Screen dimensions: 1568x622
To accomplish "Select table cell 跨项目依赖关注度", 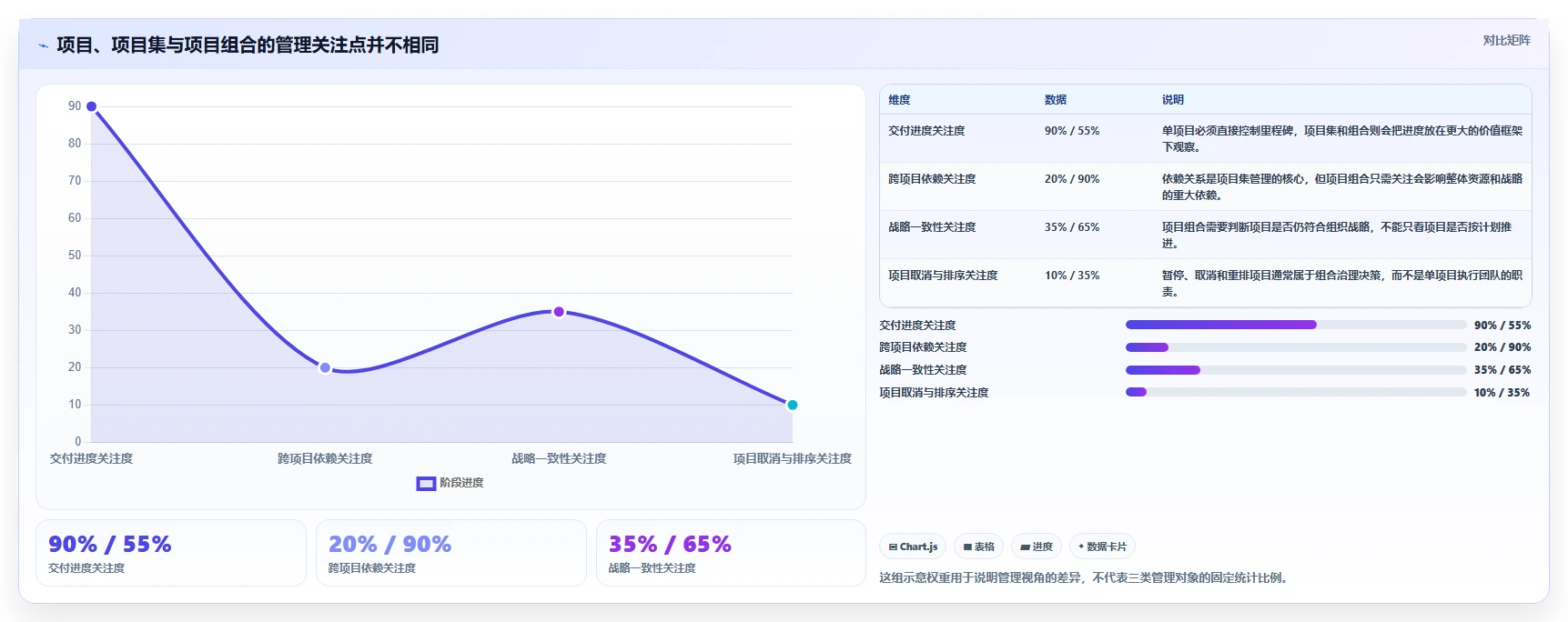I will (x=932, y=179).
